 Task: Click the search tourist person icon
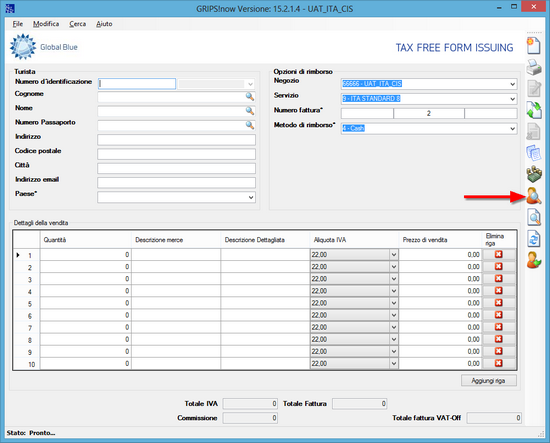pos(534,196)
